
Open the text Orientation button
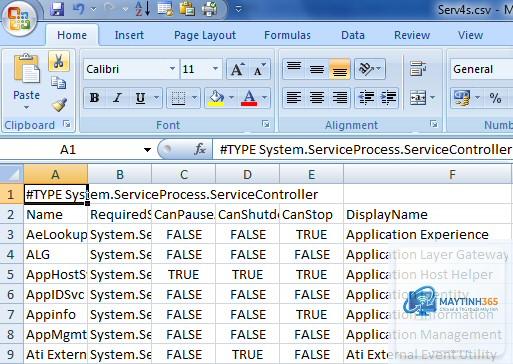click(370, 69)
